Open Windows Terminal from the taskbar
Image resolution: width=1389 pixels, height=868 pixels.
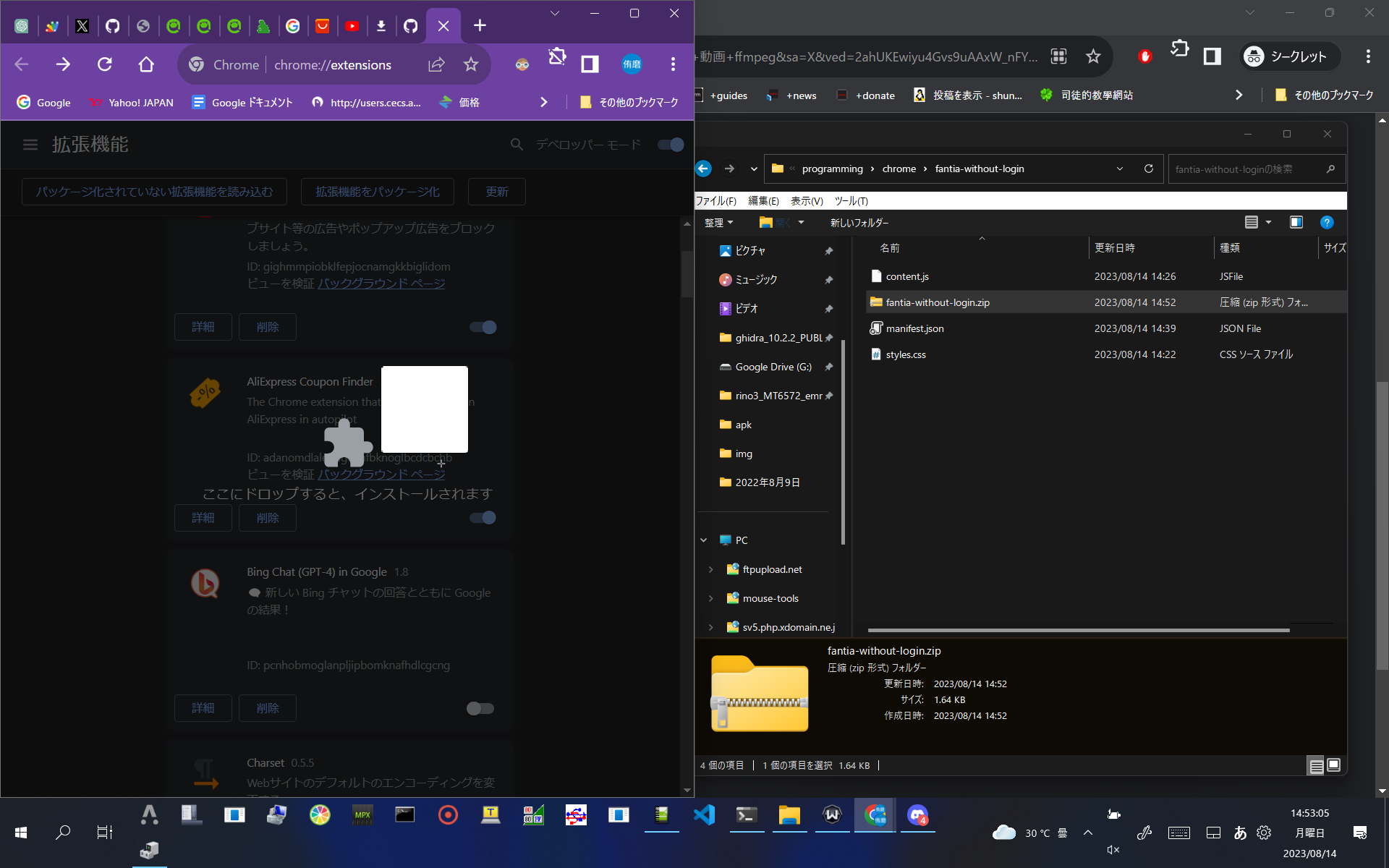(x=747, y=815)
